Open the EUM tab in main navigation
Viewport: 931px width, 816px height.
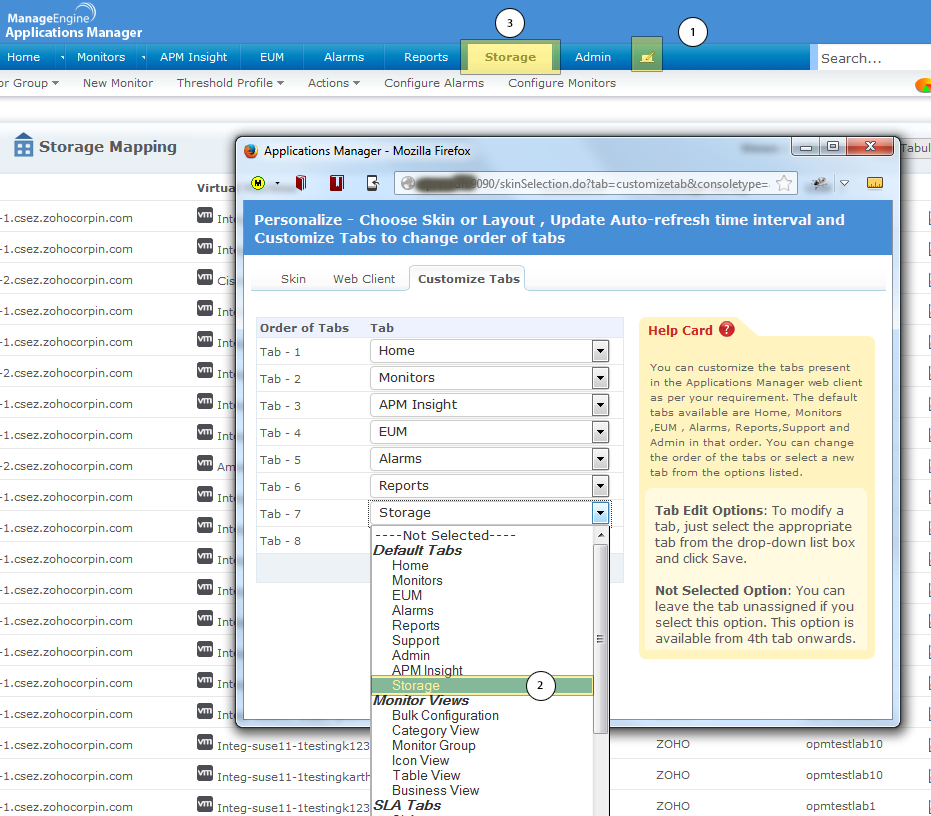point(272,57)
